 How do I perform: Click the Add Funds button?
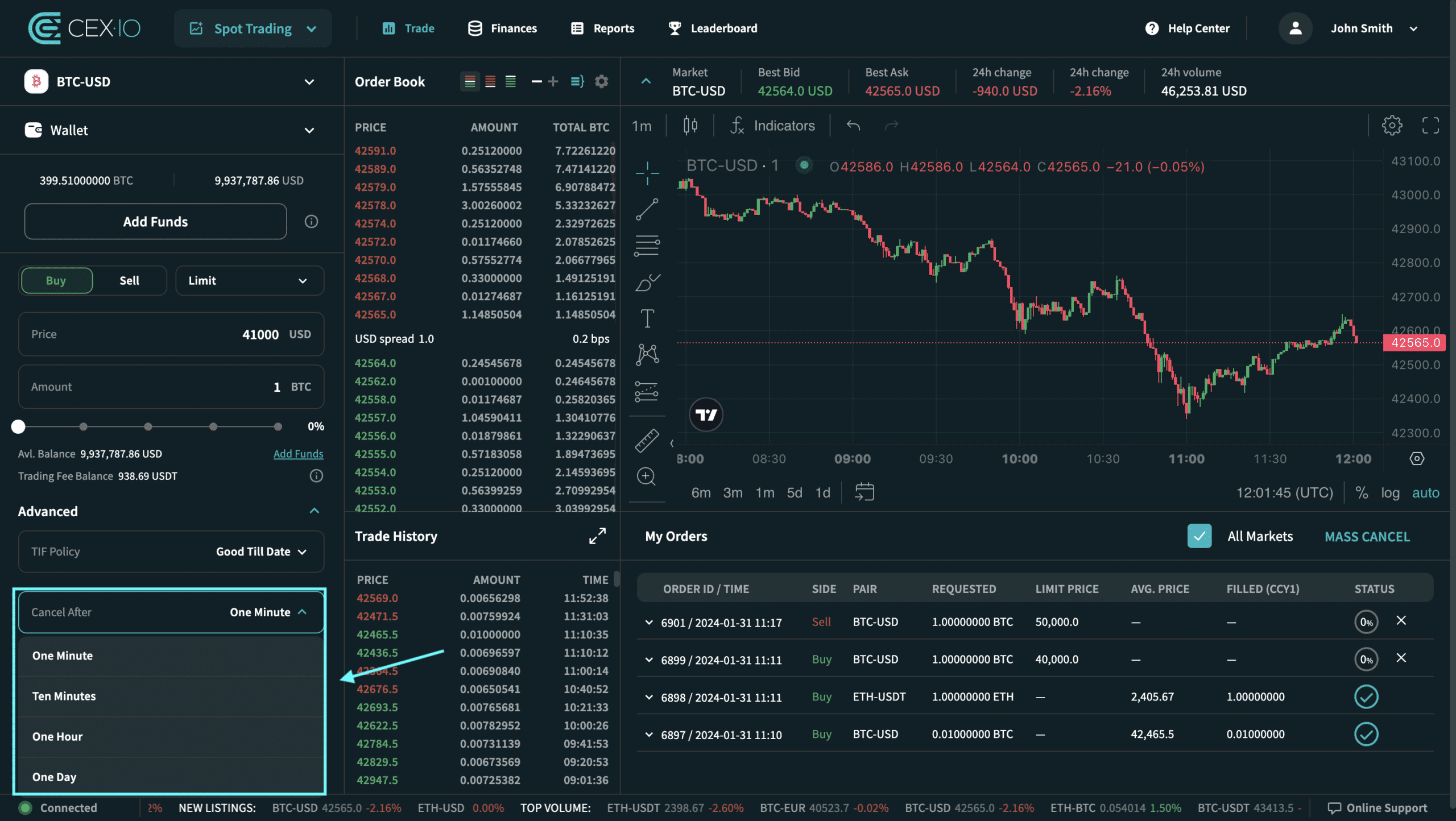point(155,221)
